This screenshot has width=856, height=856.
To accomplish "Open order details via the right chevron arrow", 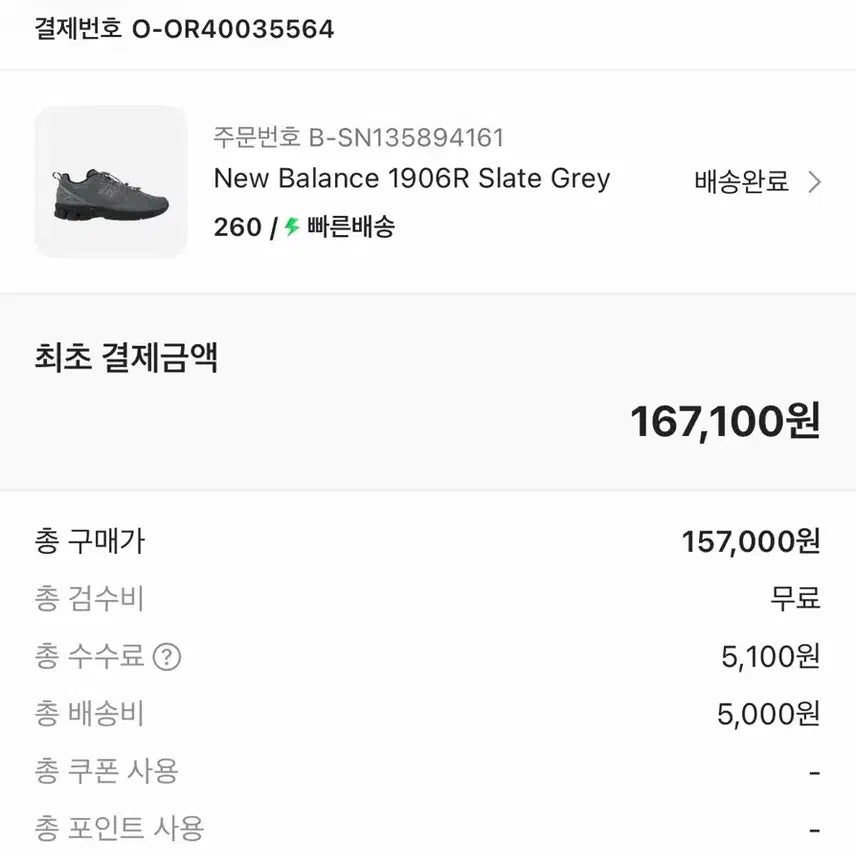I will pyautogui.click(x=814, y=182).
